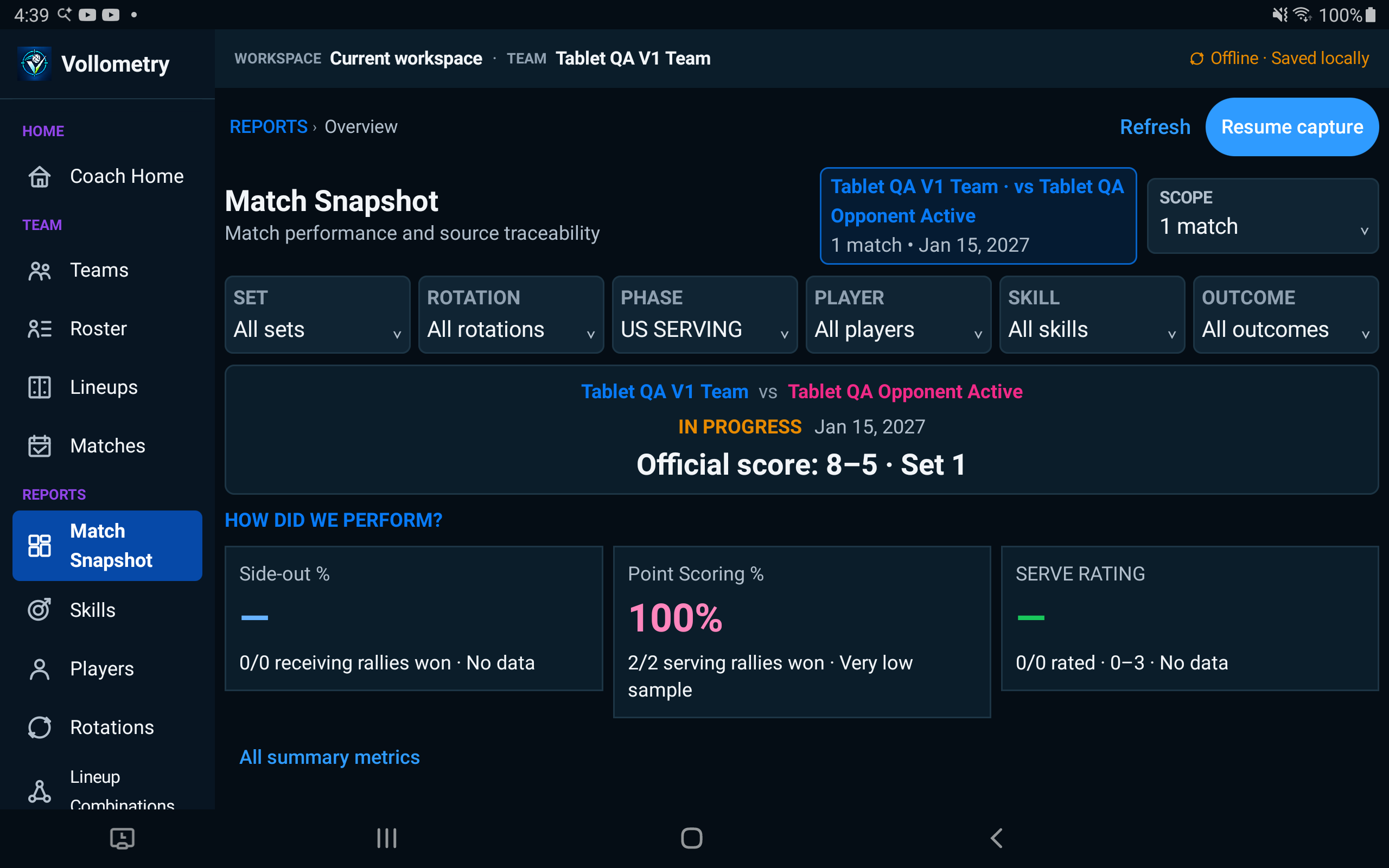
Task: Click the Offline Saved locally status
Action: (x=1280, y=59)
